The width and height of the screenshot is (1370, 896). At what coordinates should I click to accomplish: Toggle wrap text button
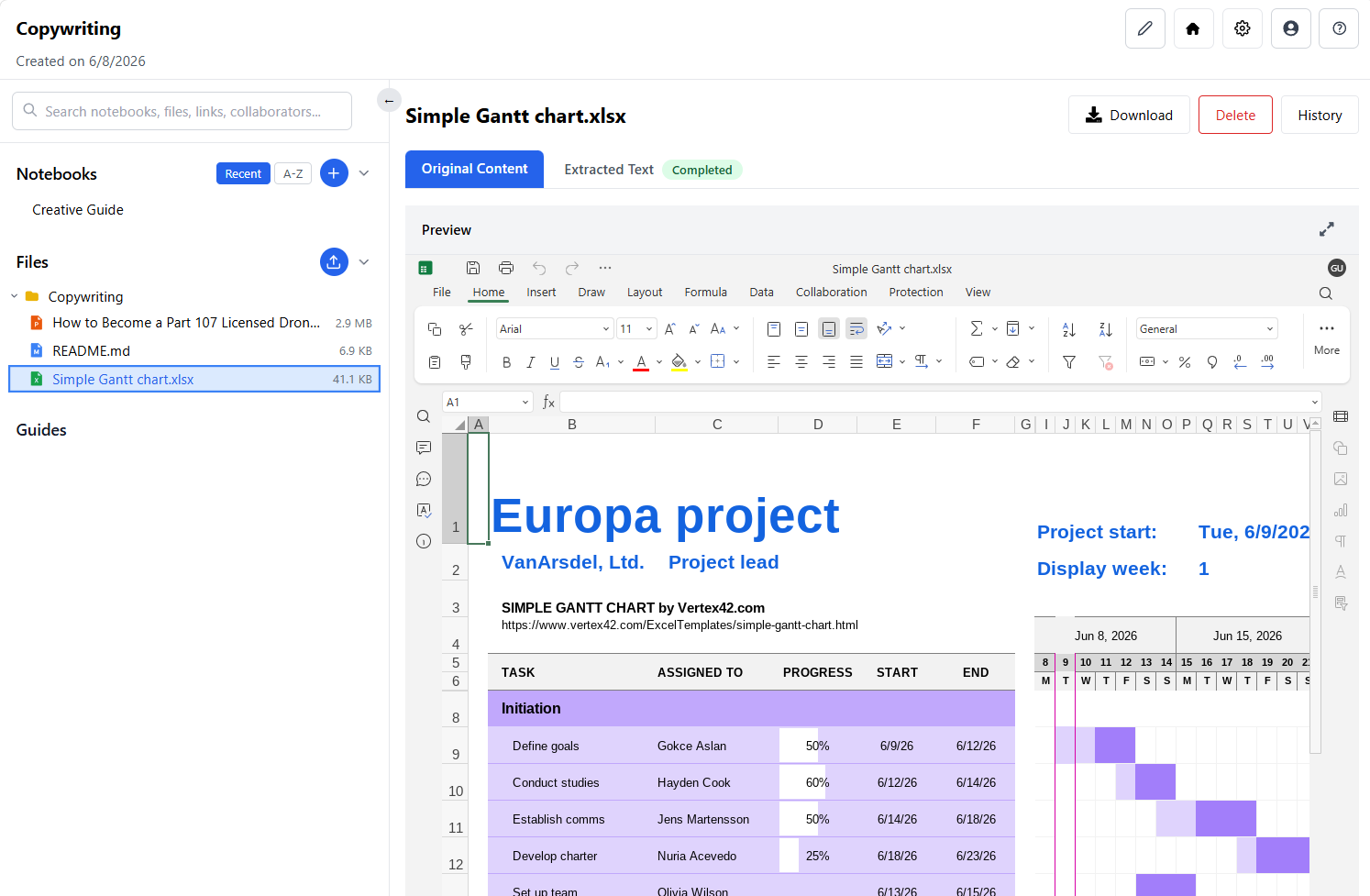856,328
